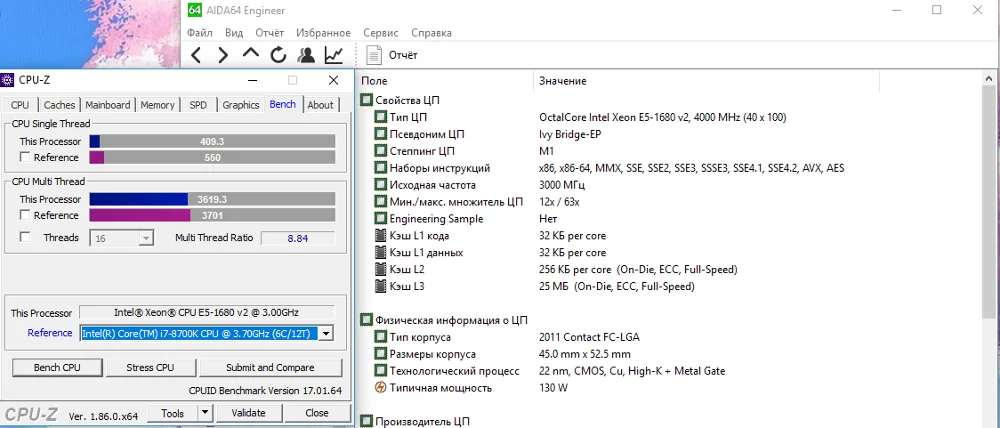The width and height of the screenshot is (1000, 428).
Task: Click the multi thread Reference bar 3701
Action: (x=212, y=216)
